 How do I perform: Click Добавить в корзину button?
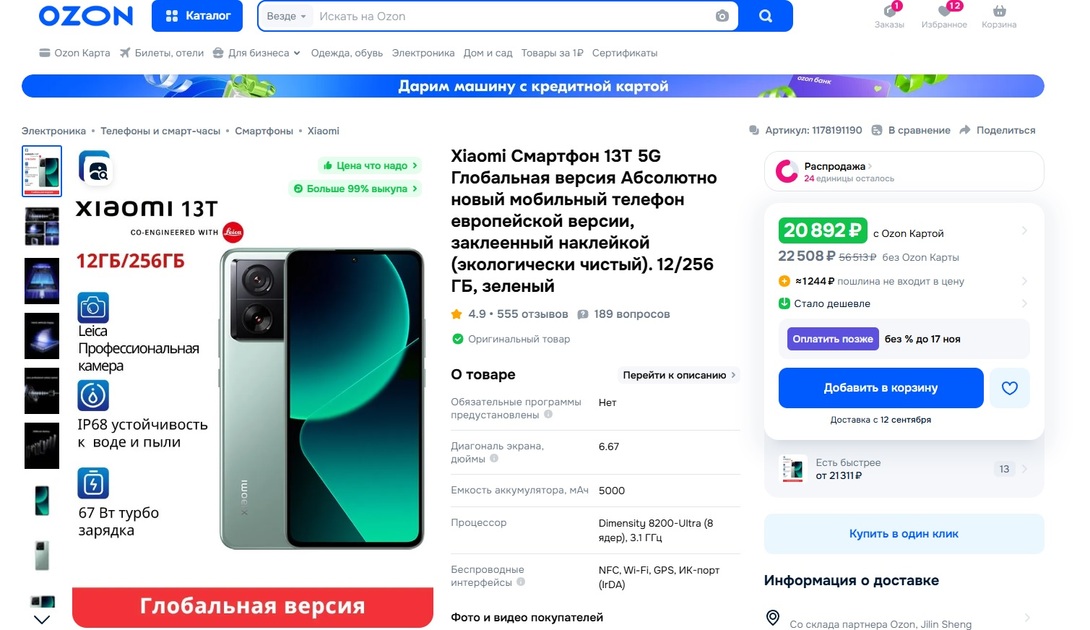(880, 388)
